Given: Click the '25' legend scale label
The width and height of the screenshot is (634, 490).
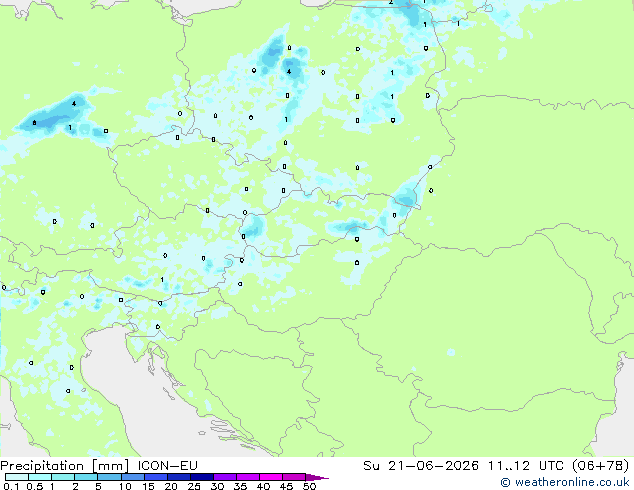Looking at the screenshot, I should click(194, 486).
